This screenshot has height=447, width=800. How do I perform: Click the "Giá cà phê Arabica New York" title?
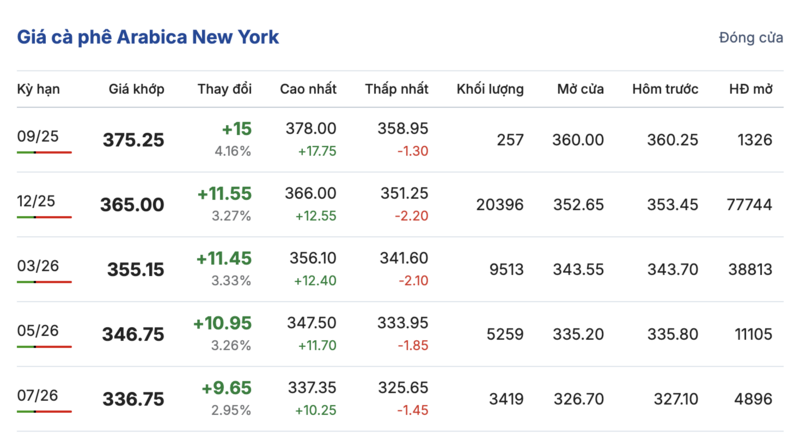point(148,37)
